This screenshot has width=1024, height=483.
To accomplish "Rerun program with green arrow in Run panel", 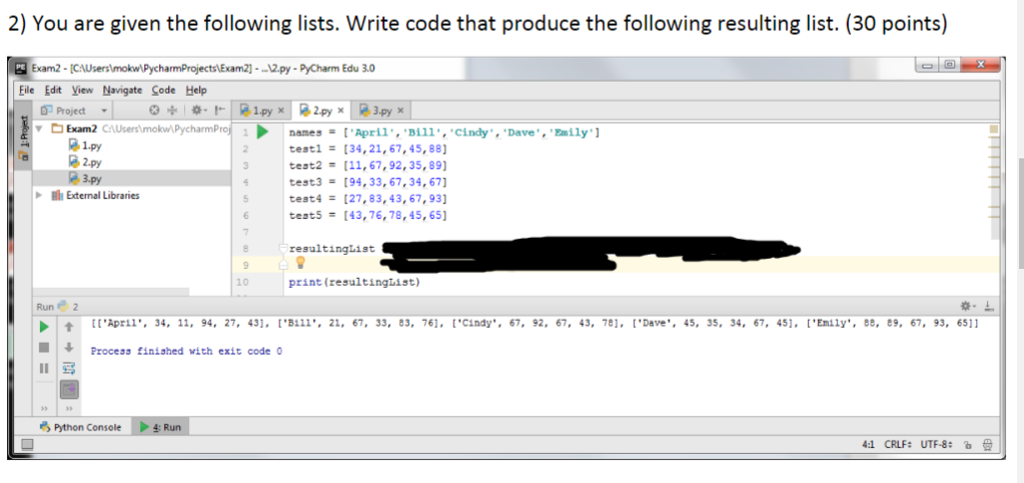I will pos(45,326).
